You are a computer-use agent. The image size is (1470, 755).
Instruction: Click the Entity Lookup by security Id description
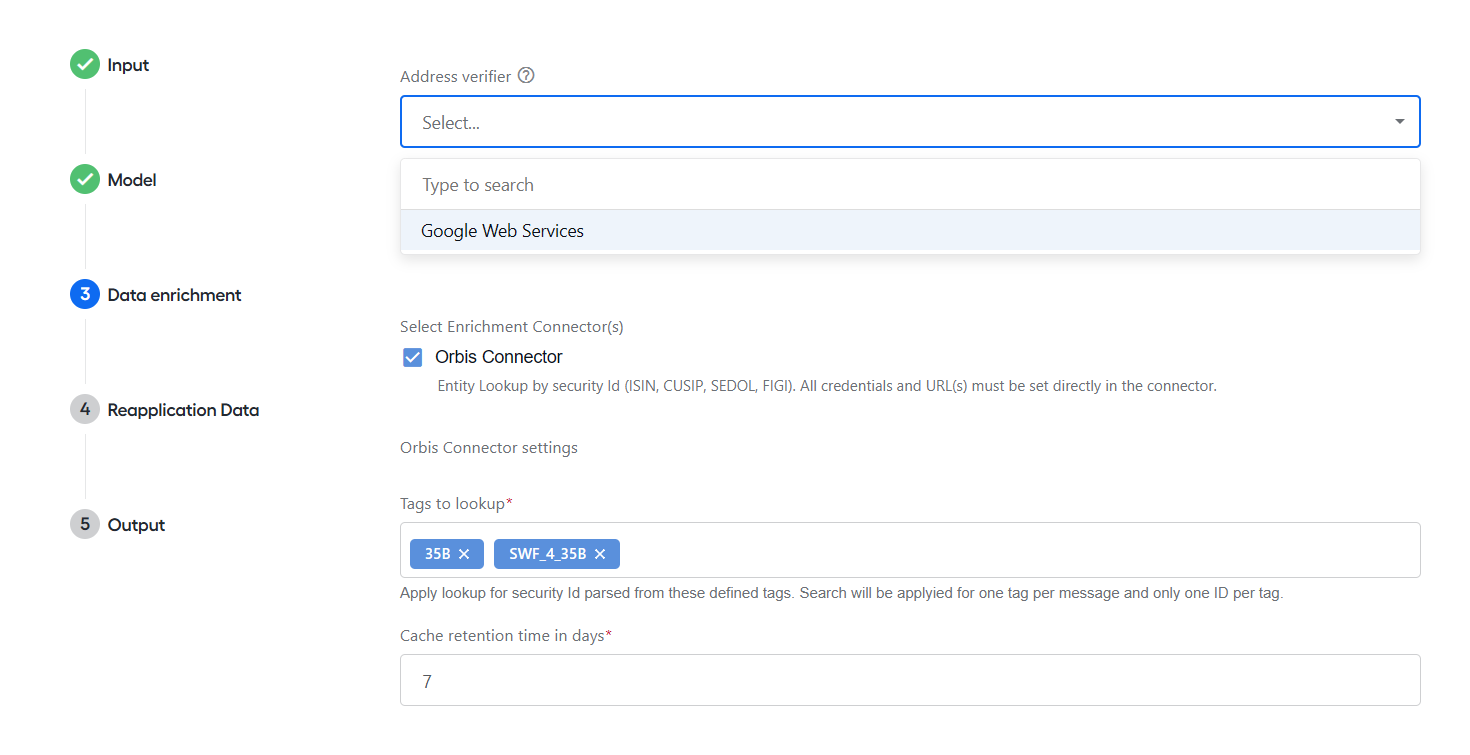(827, 386)
